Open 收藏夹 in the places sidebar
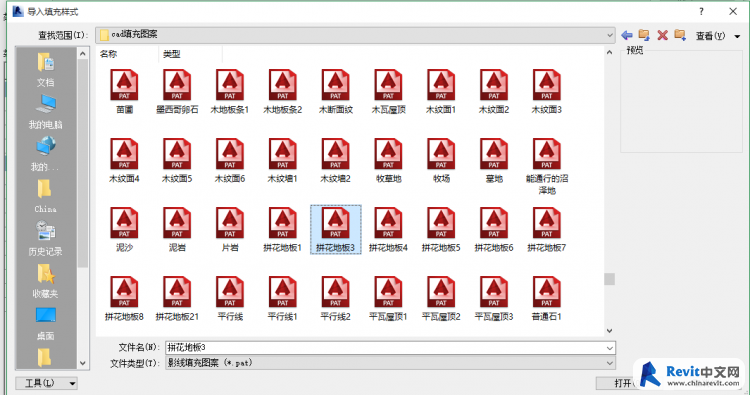 (45, 281)
